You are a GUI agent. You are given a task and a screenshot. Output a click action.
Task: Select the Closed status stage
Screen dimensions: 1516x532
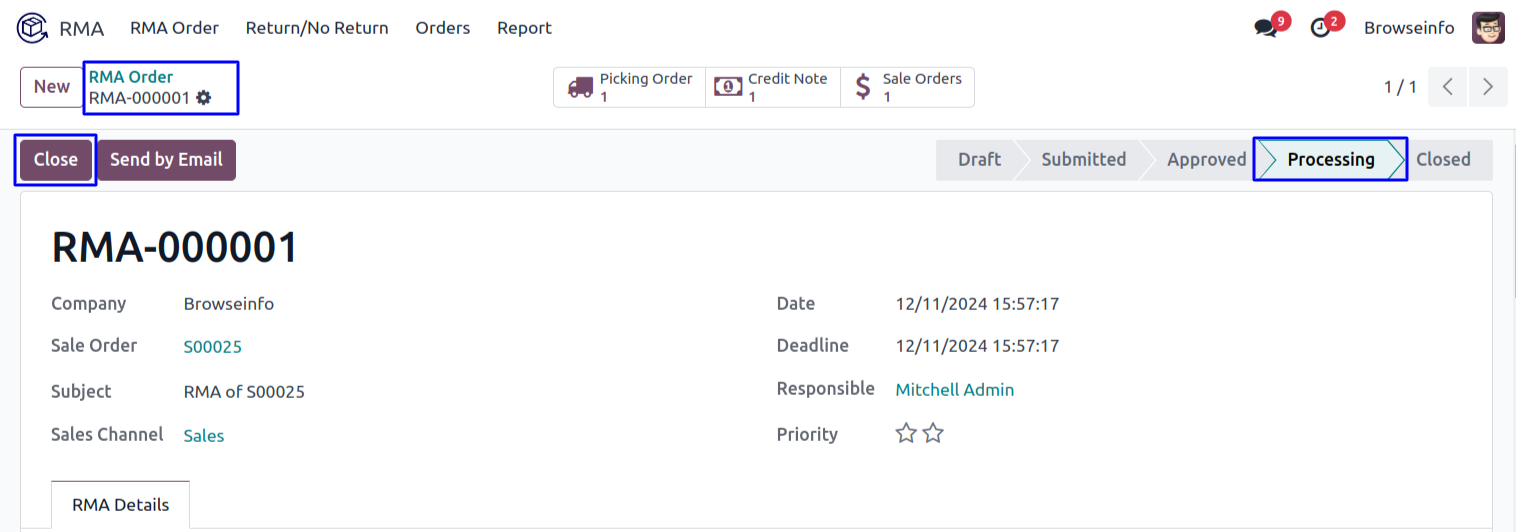pyautogui.click(x=1443, y=160)
